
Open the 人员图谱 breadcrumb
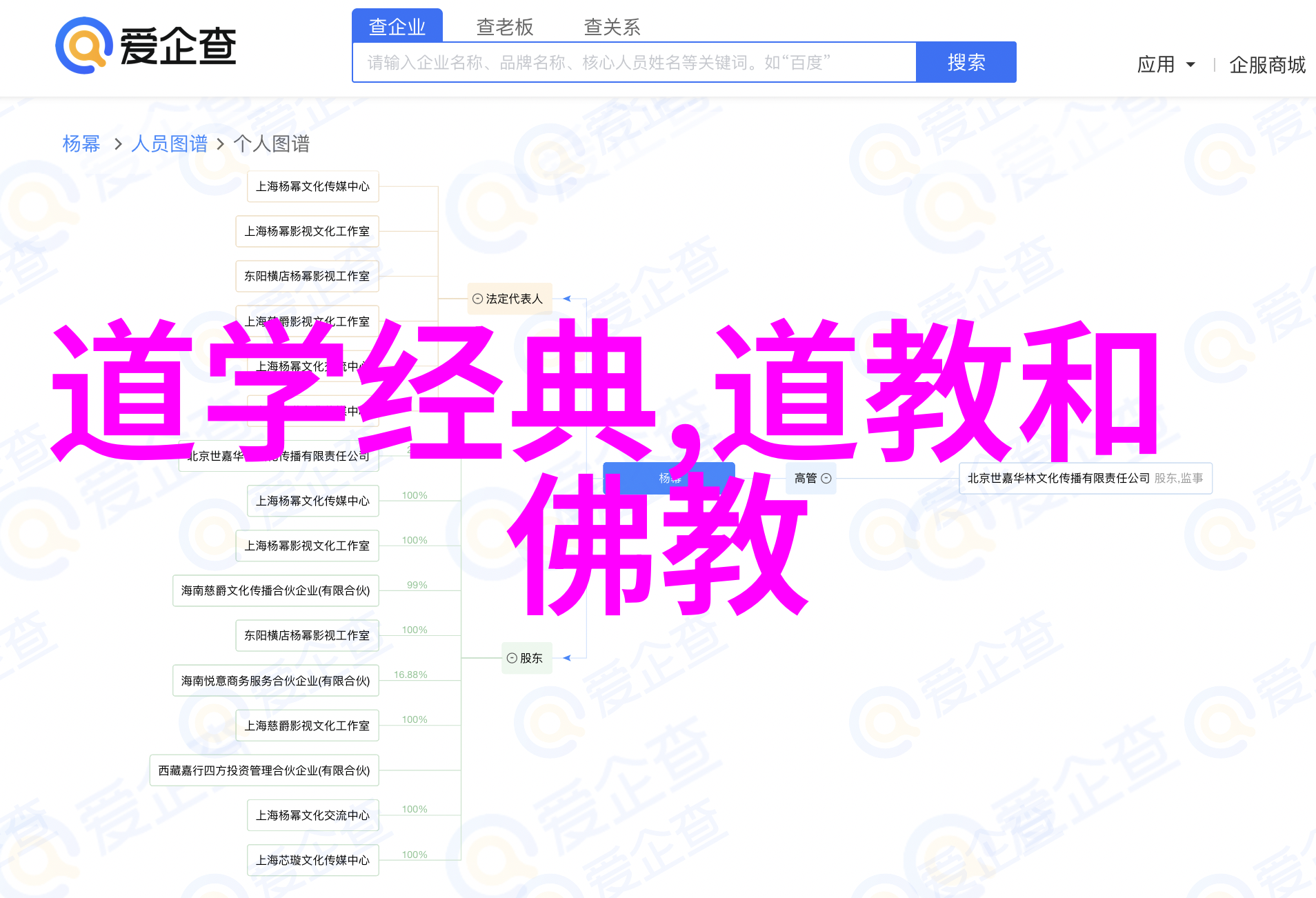(169, 143)
